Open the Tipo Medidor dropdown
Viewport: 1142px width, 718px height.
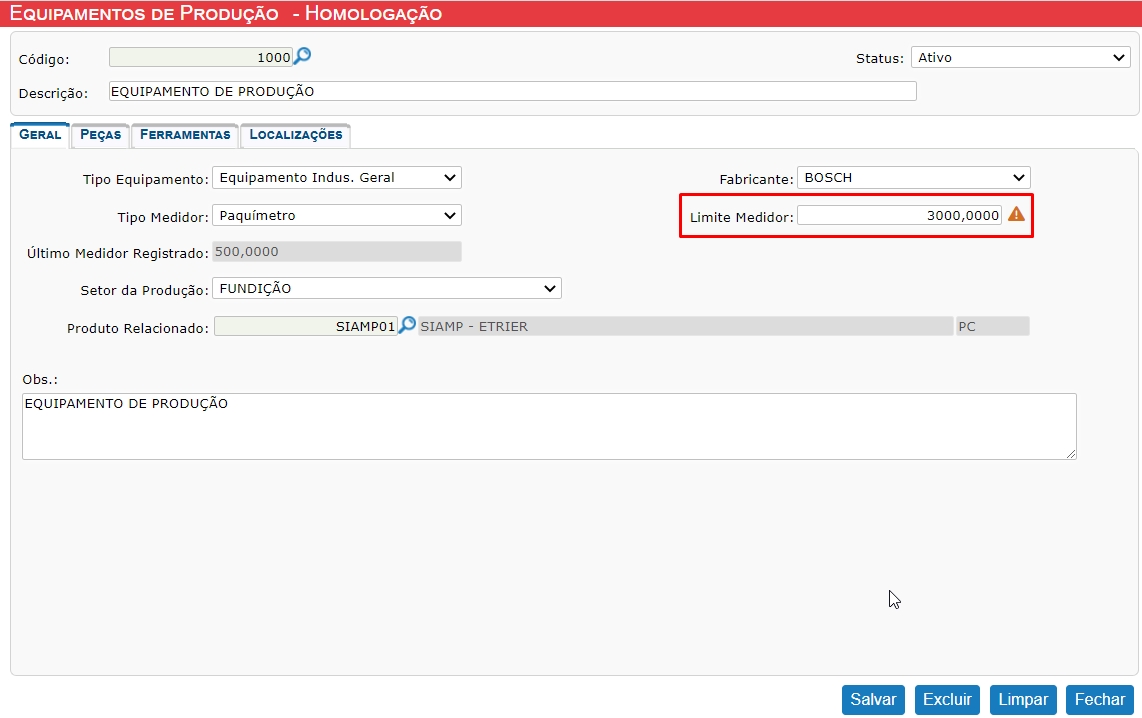coord(336,216)
